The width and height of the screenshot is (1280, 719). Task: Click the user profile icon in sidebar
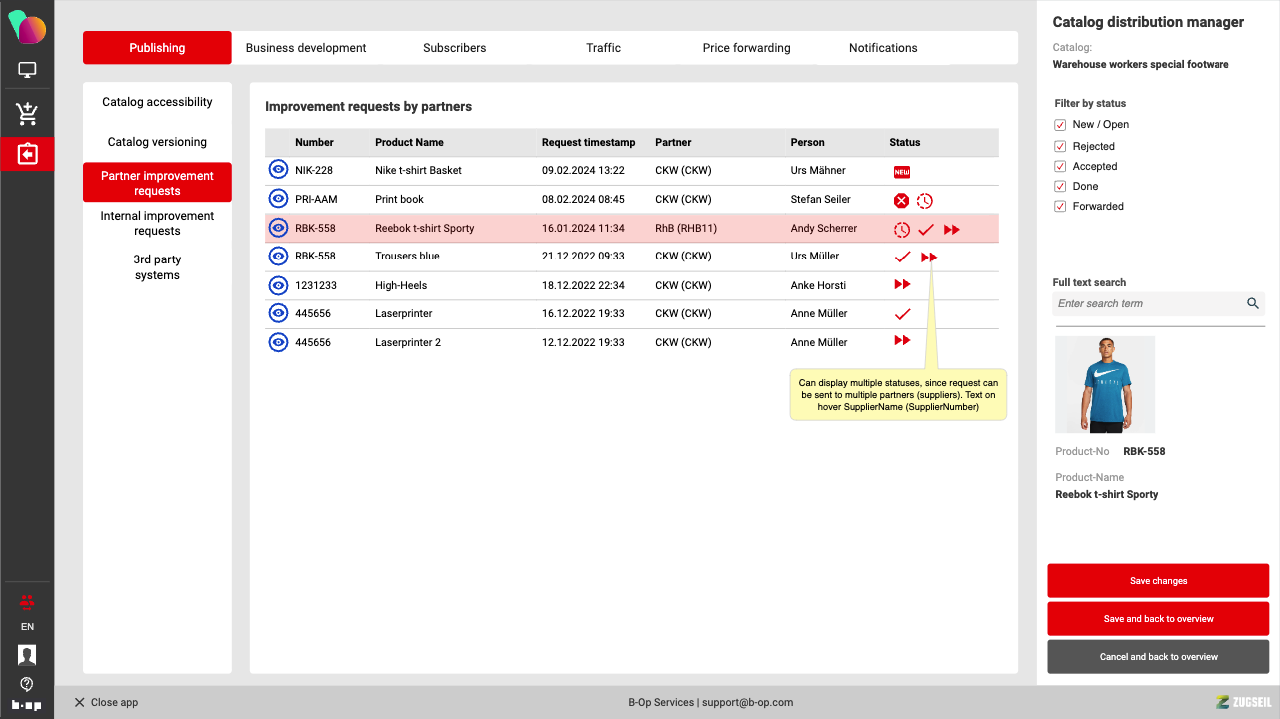coord(27,655)
